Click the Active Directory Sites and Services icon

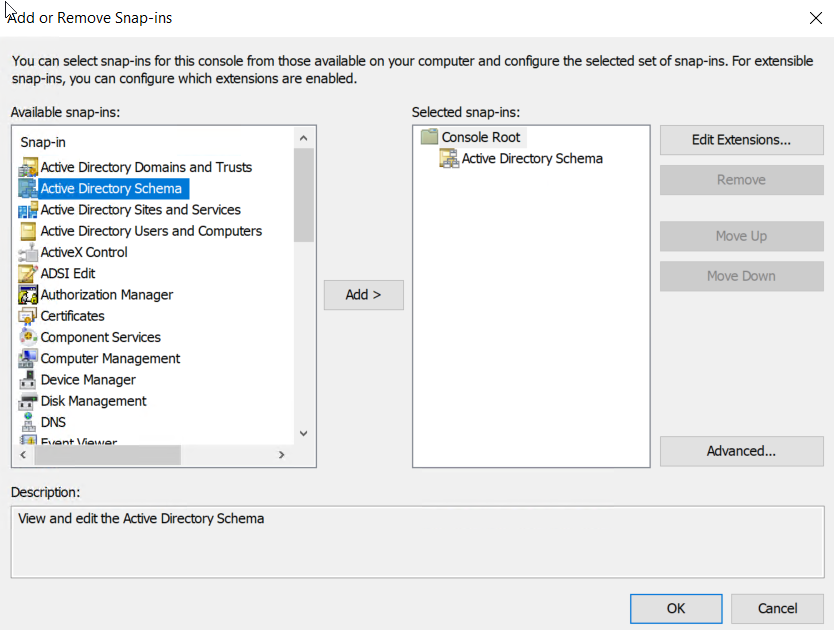click(28, 210)
